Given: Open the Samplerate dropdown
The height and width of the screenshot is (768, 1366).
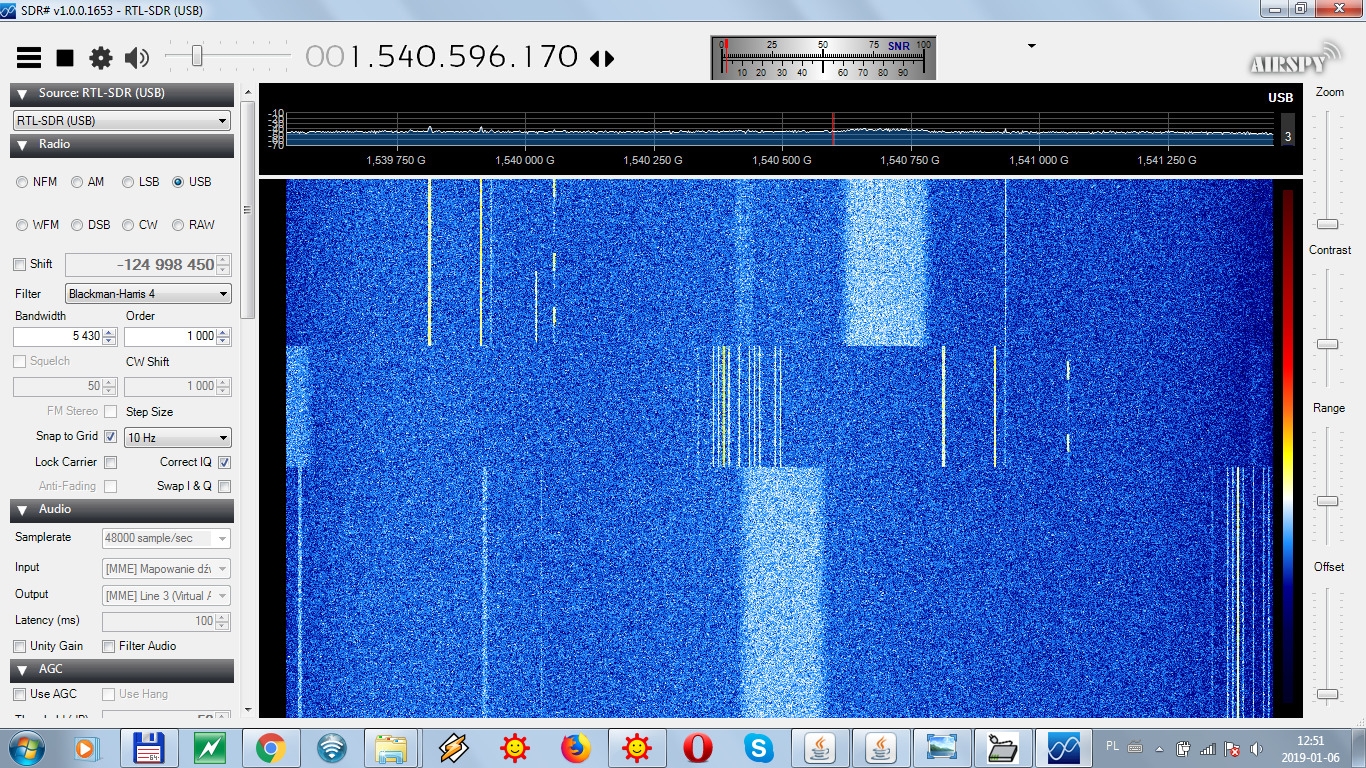Looking at the screenshot, I should click(x=166, y=538).
